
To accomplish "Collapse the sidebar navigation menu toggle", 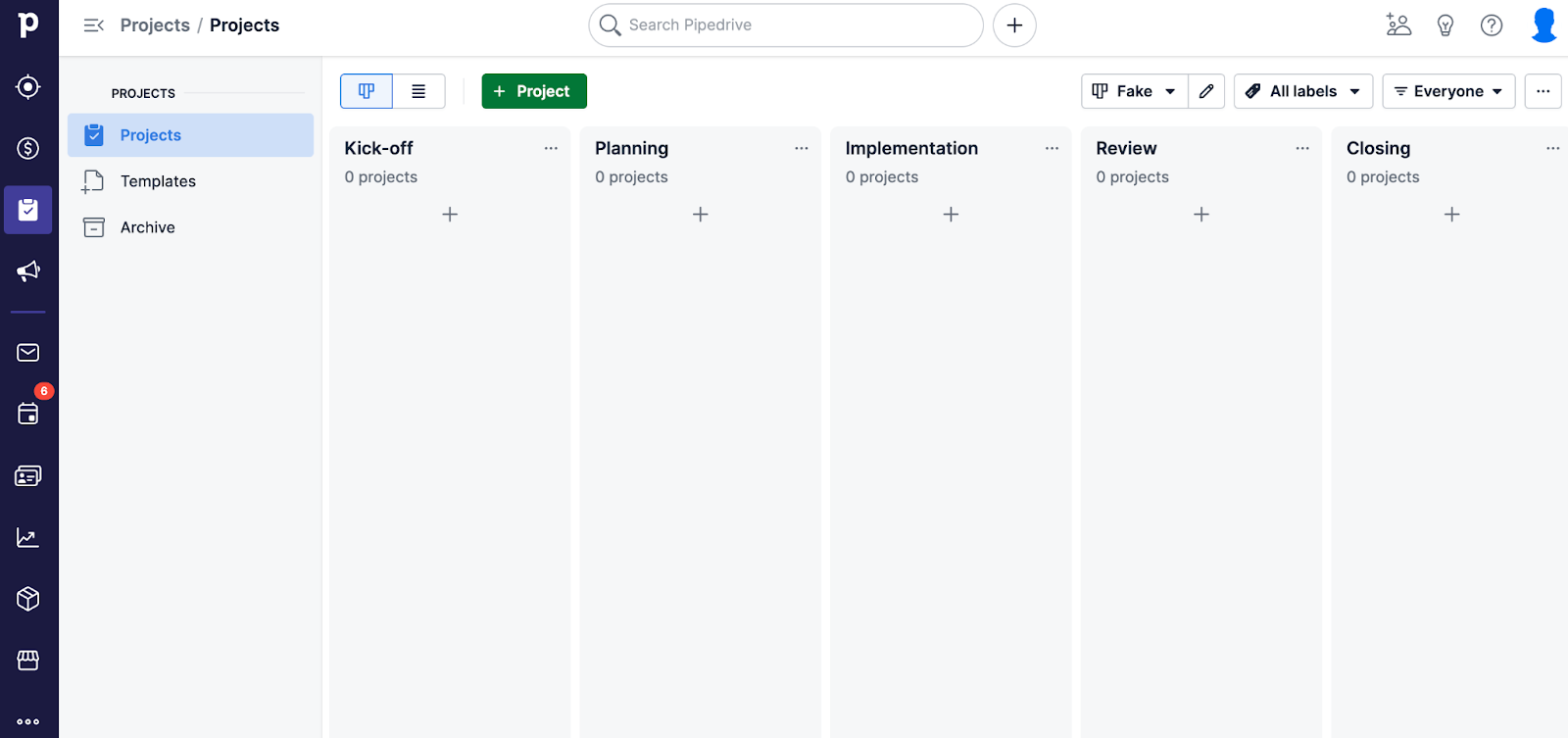I will 94,25.
